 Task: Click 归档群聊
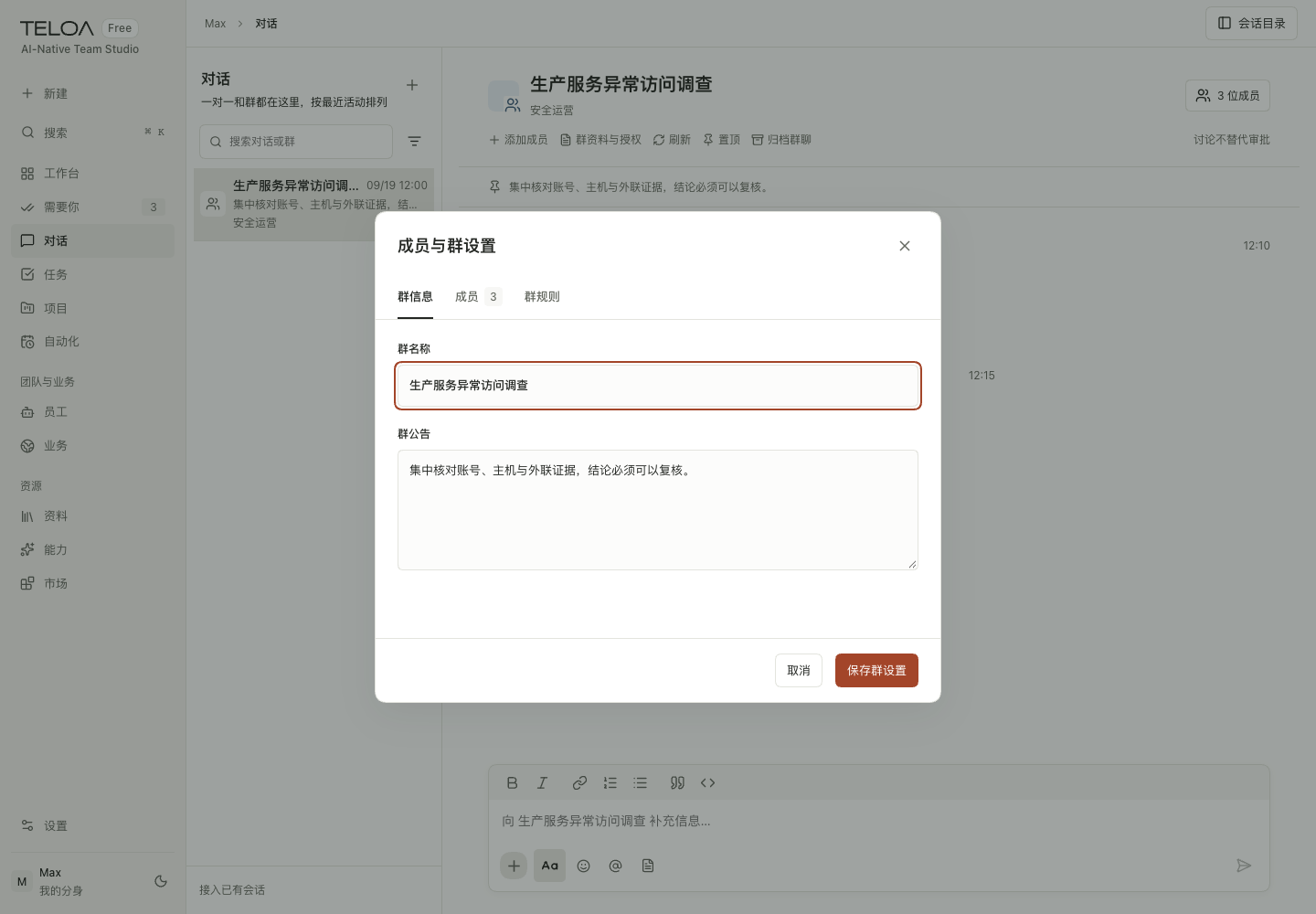tap(781, 140)
